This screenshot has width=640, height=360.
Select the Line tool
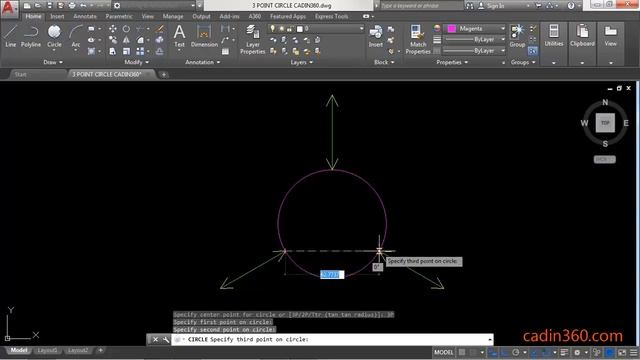11,36
